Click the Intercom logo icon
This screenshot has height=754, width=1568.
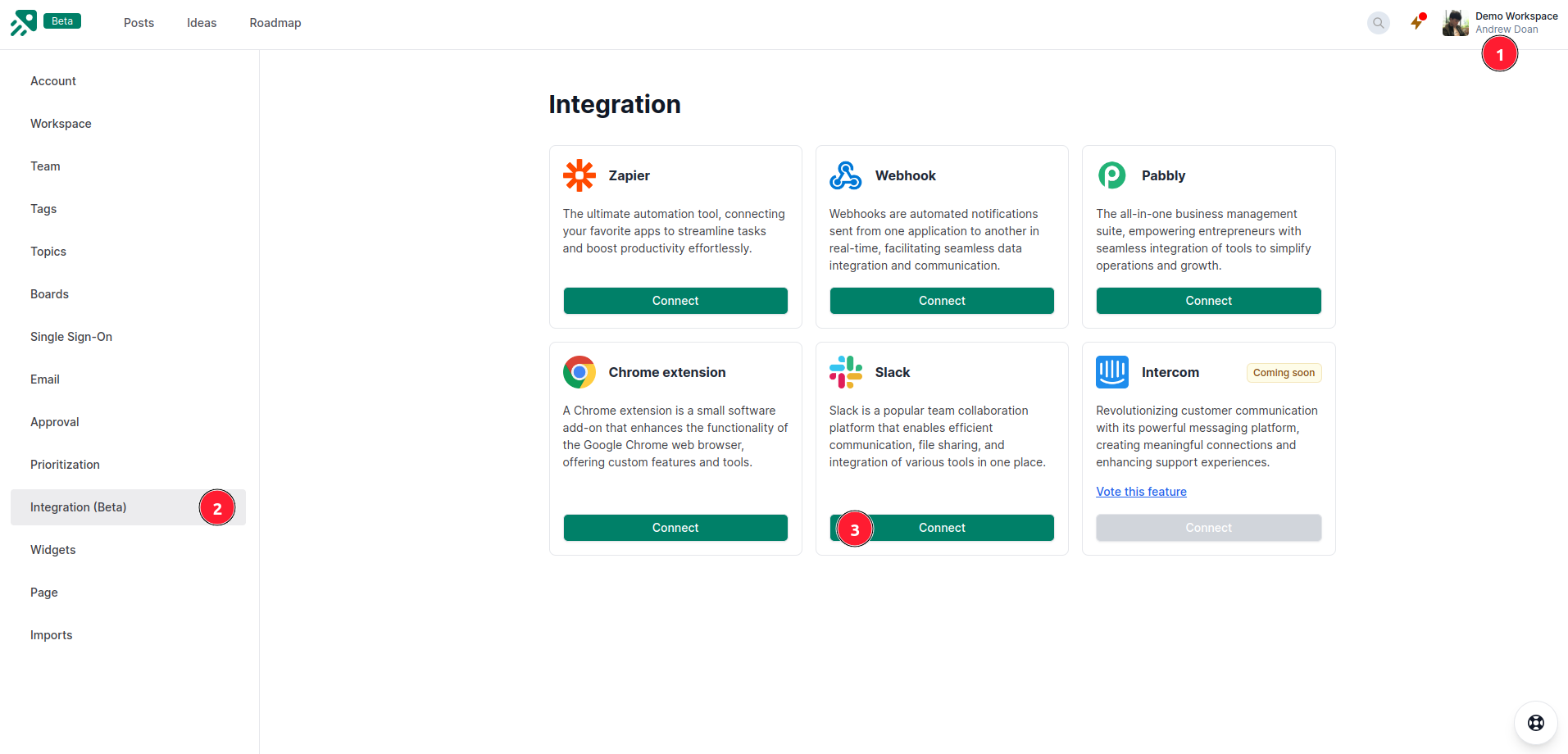point(1112,372)
